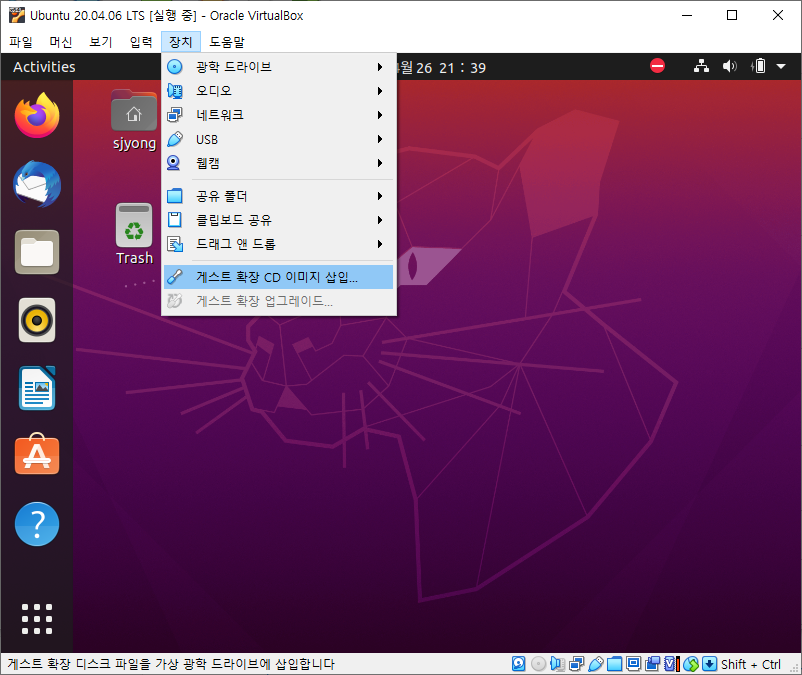Open the 입력 menu
802x675 pixels.
coord(141,41)
